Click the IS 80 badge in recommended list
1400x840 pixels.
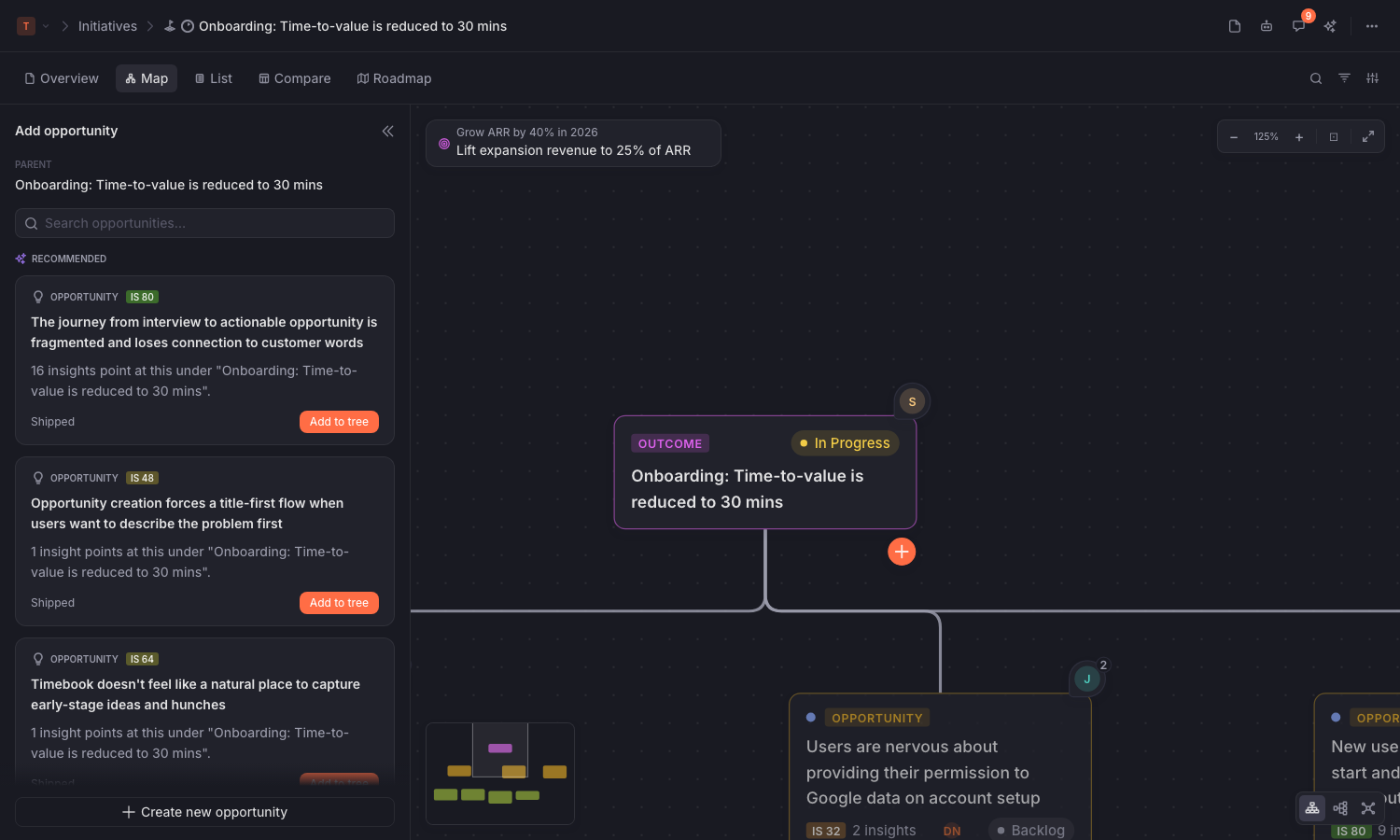pos(142,297)
